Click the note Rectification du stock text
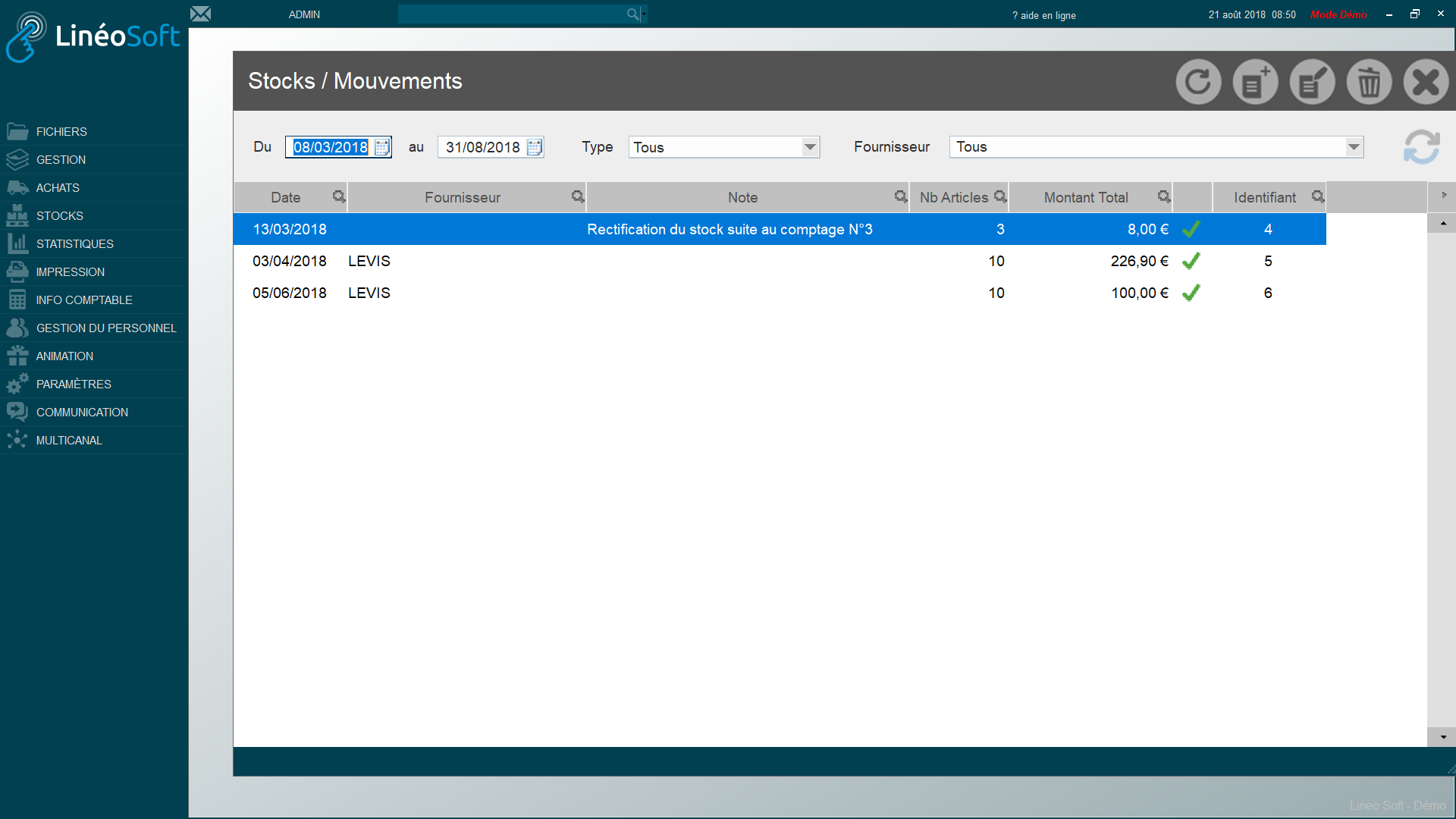1456x819 pixels. point(730,229)
